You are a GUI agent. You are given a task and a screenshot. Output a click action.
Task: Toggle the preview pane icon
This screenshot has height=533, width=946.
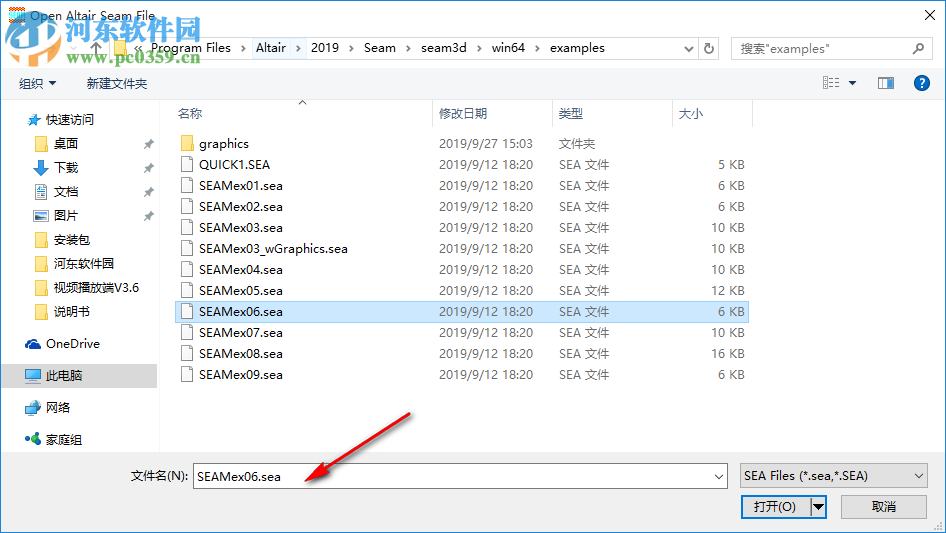click(886, 83)
